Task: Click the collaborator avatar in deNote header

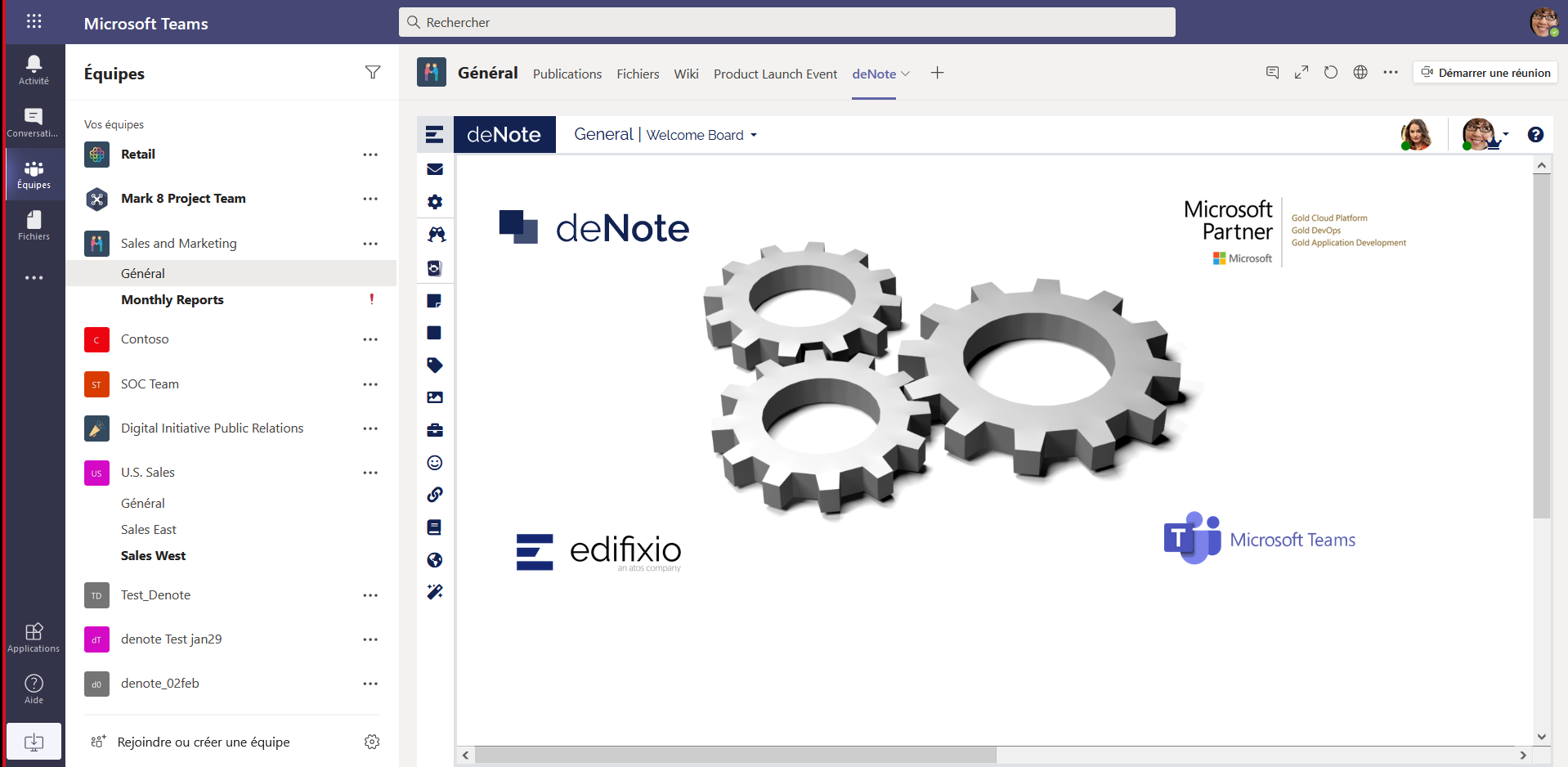Action: 1416,134
